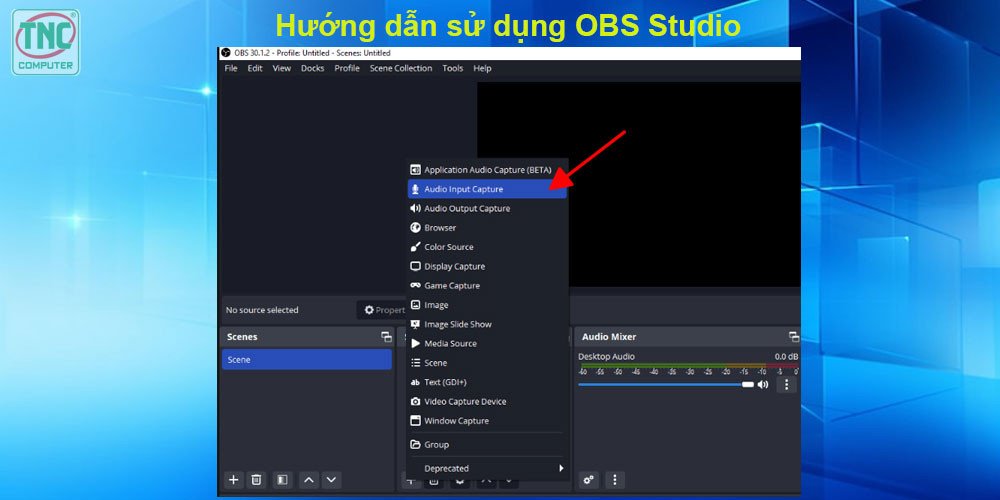
Task: Mute Desktop Audio speaker icon
Action: (763, 384)
